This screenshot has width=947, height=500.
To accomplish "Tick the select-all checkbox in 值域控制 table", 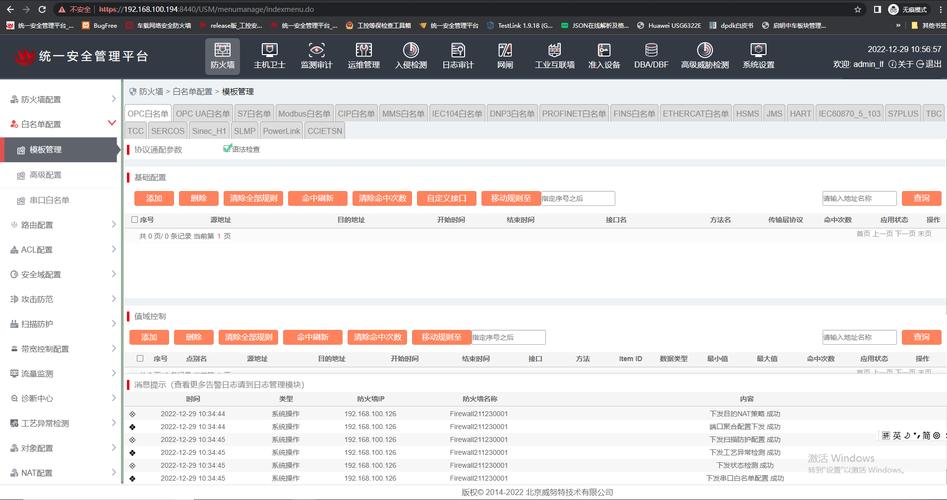I will click(x=140, y=358).
